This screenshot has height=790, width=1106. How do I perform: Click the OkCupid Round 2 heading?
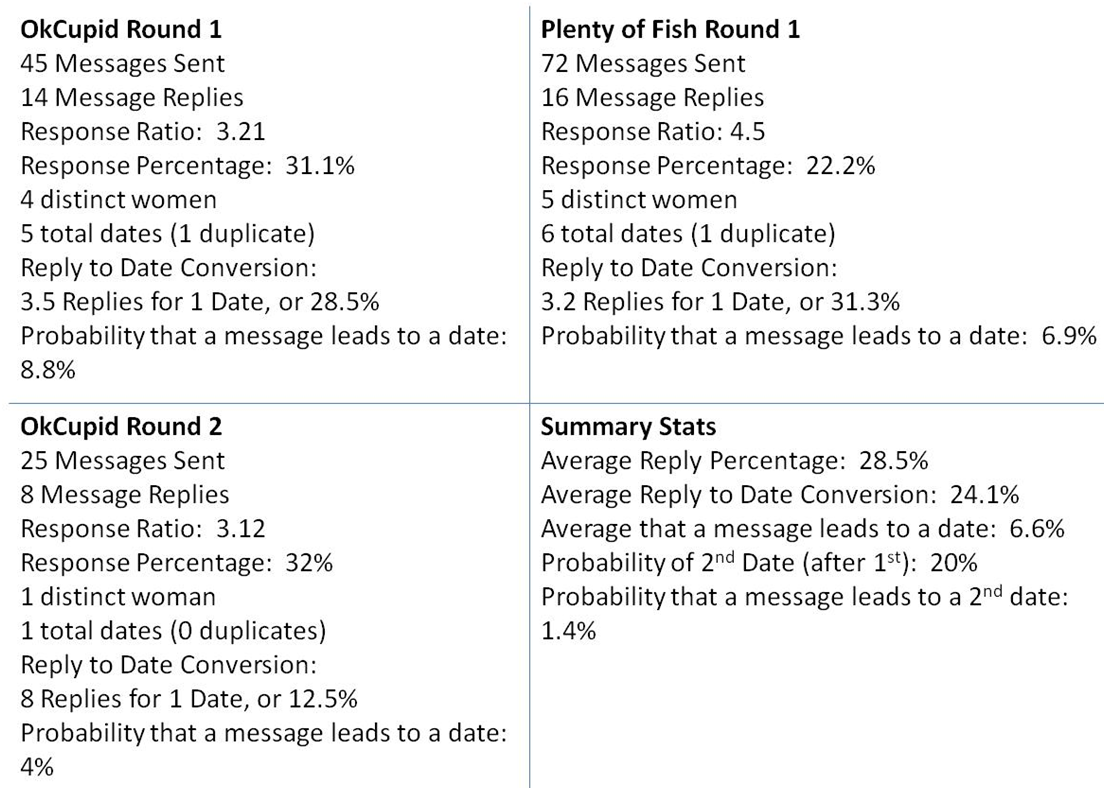pyautogui.click(x=121, y=427)
